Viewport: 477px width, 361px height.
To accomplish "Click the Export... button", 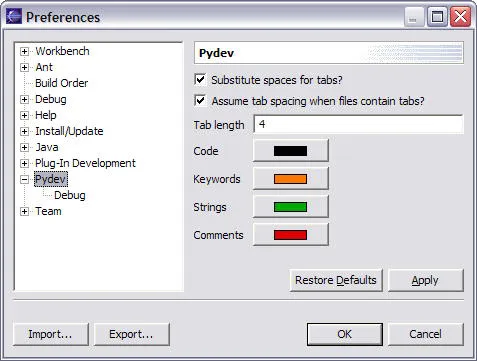I will (x=132, y=334).
